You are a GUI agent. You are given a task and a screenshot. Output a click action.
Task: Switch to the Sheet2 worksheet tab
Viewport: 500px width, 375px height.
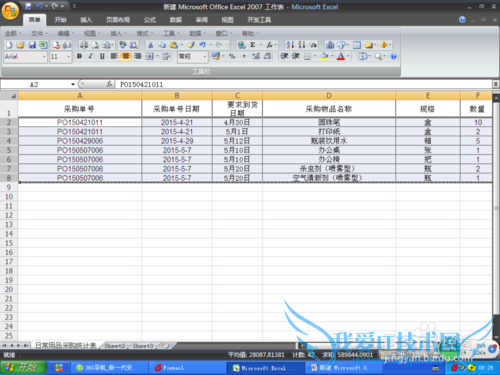click(115, 346)
